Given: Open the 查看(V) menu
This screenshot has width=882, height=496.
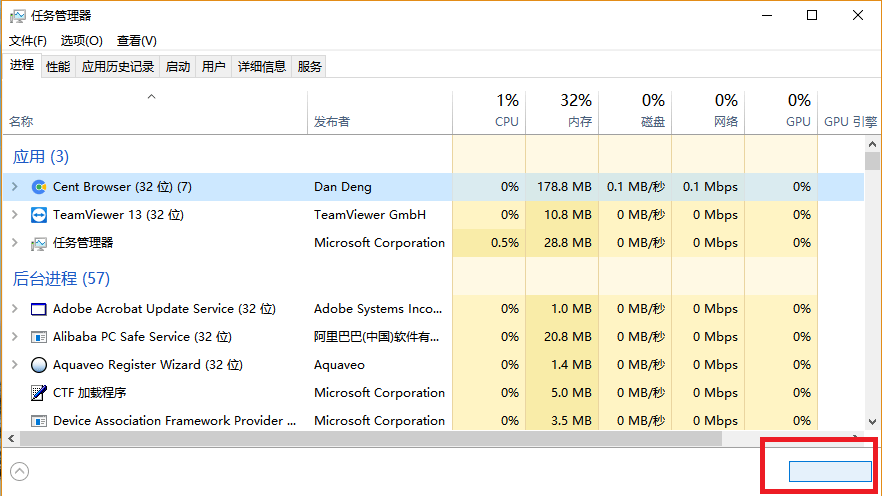Looking at the screenshot, I should coord(137,41).
